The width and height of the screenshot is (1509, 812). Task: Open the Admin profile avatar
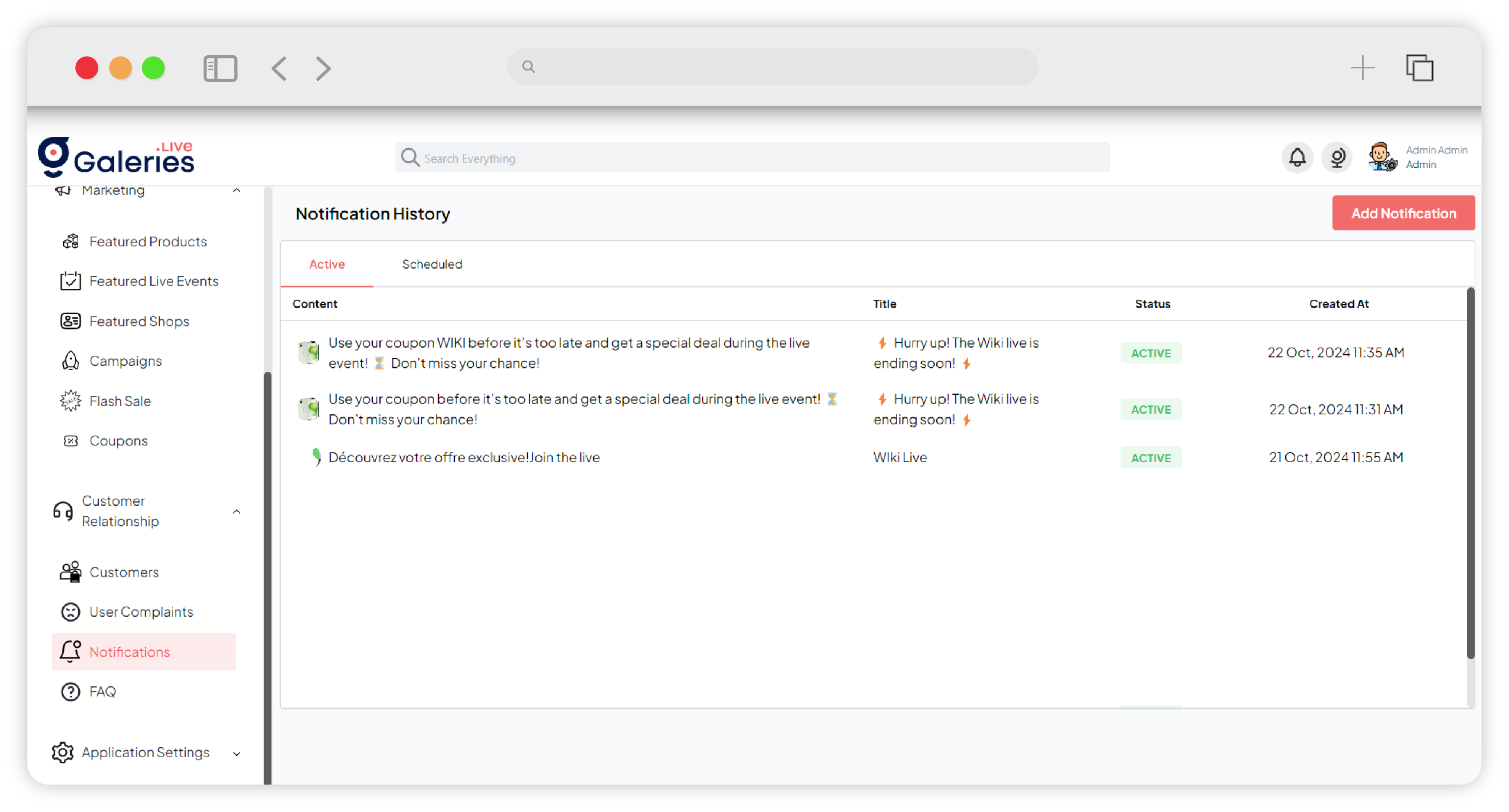pyautogui.click(x=1382, y=158)
